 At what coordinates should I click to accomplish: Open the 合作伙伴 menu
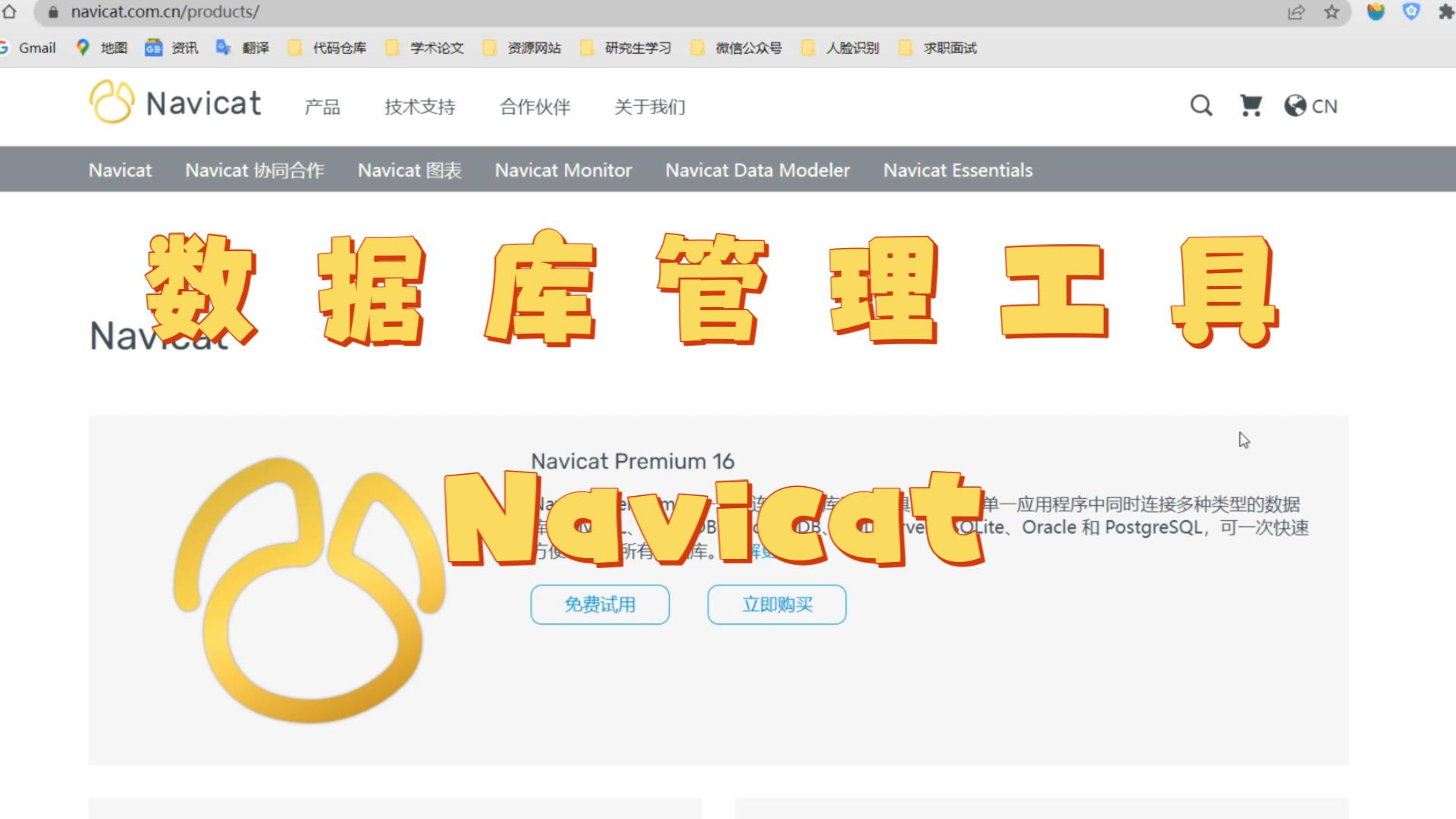pos(535,107)
